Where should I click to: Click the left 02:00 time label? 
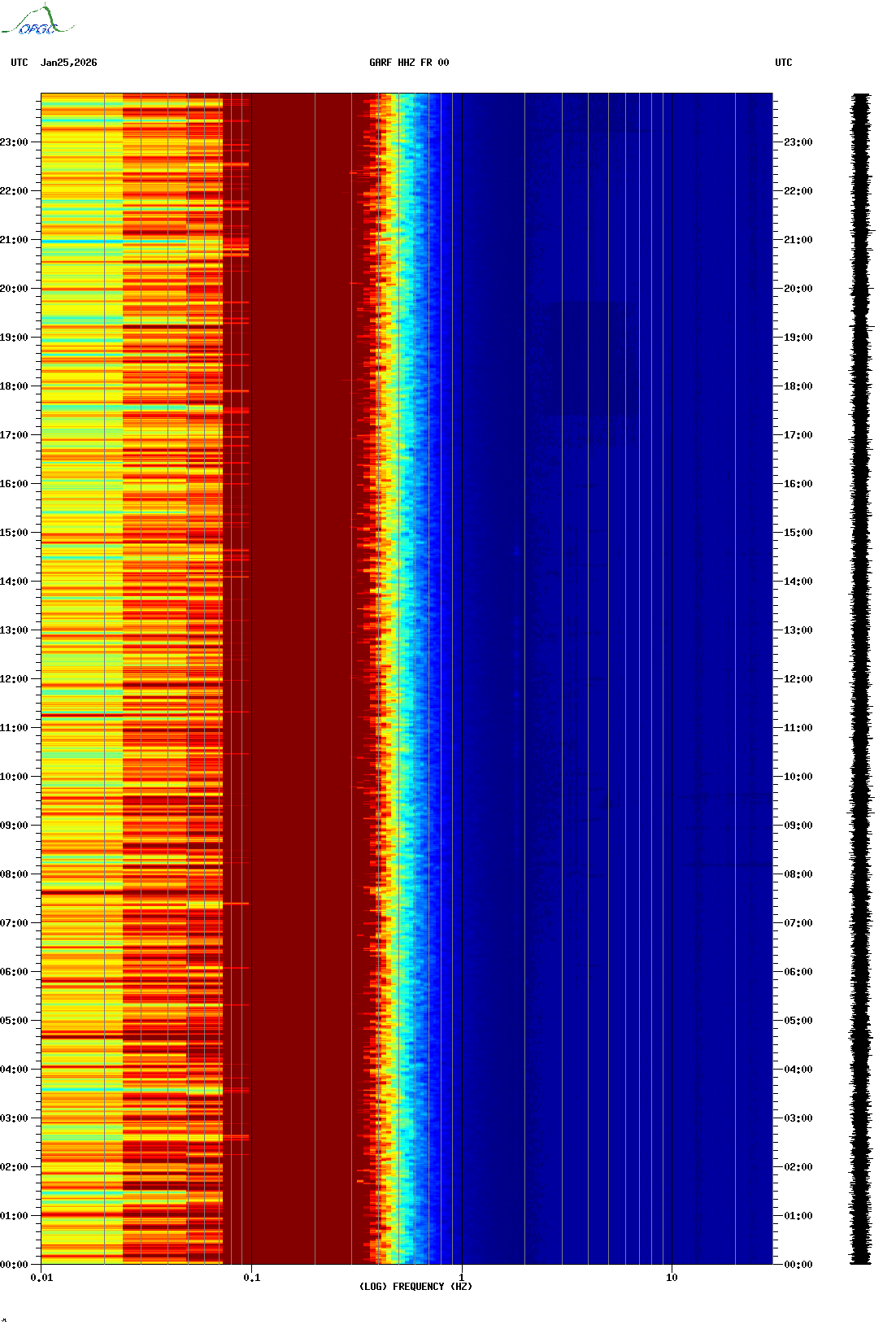click(x=14, y=1167)
